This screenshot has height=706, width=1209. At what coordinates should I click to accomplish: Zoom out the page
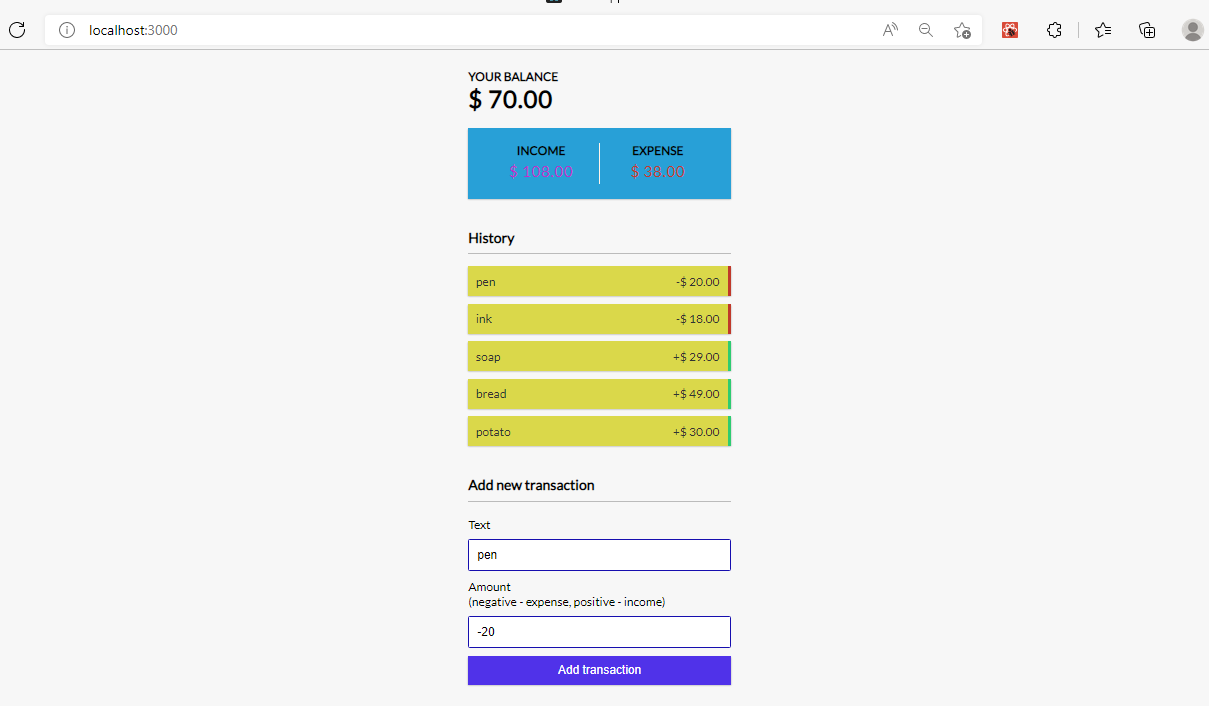click(x=925, y=30)
